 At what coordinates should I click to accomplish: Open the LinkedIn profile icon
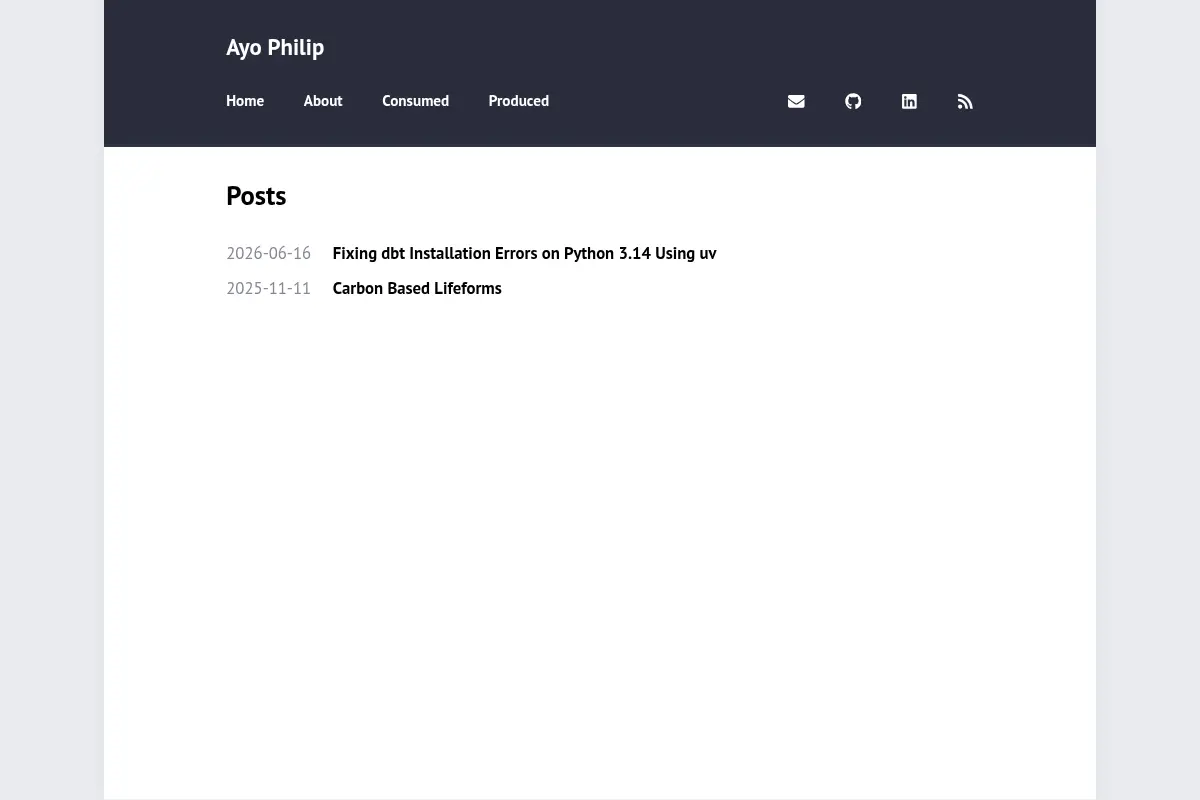pyautogui.click(x=909, y=101)
